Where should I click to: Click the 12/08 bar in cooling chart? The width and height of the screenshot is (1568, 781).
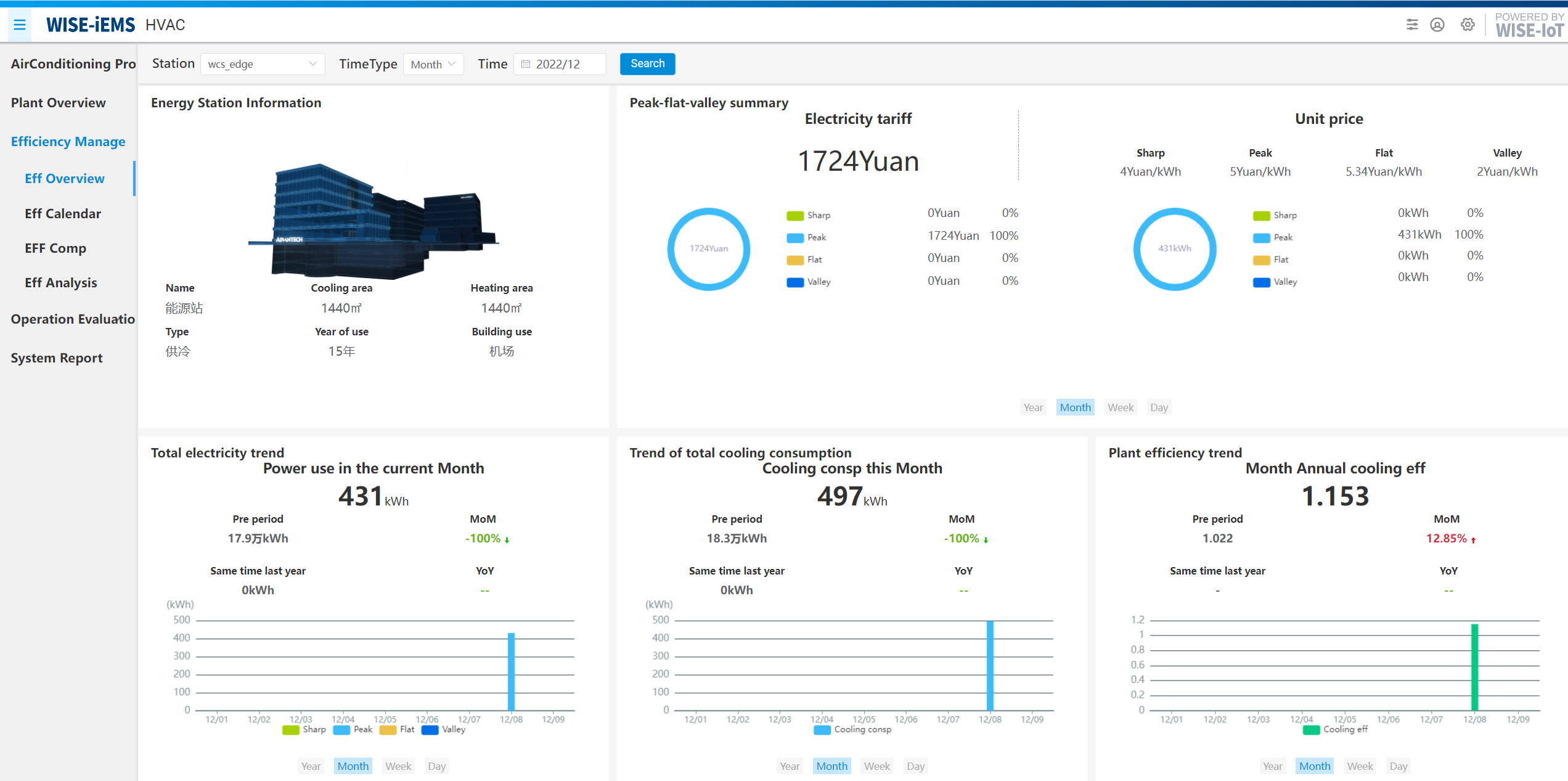pos(990,666)
